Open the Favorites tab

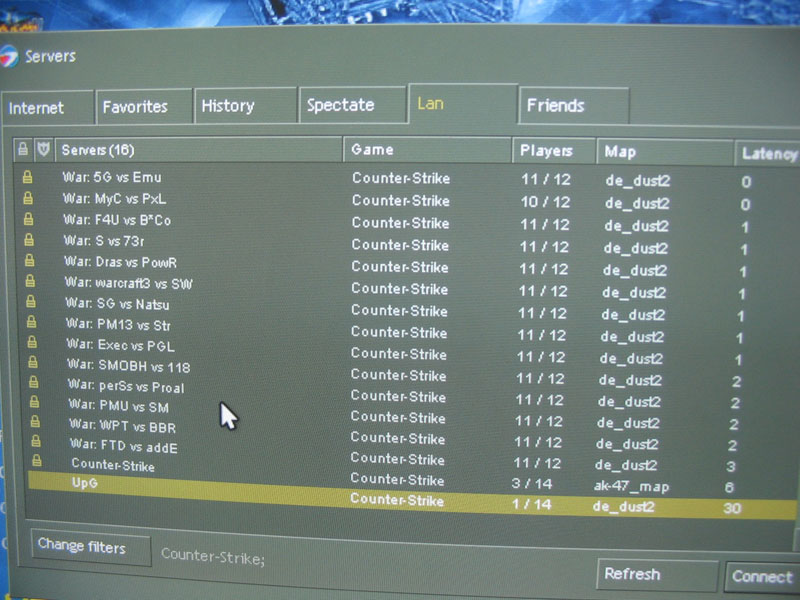point(144,107)
